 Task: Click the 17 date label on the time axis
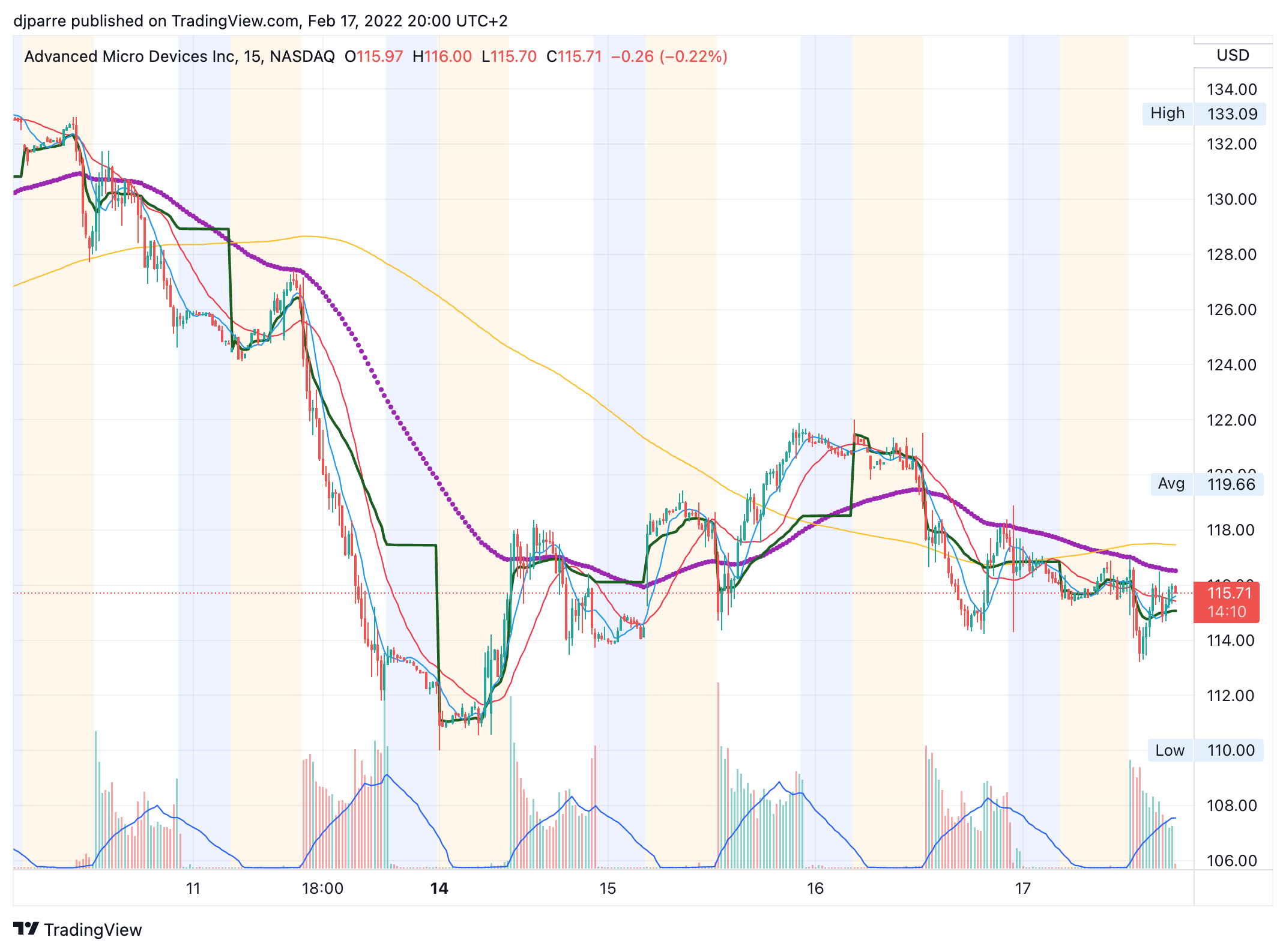click(1022, 888)
